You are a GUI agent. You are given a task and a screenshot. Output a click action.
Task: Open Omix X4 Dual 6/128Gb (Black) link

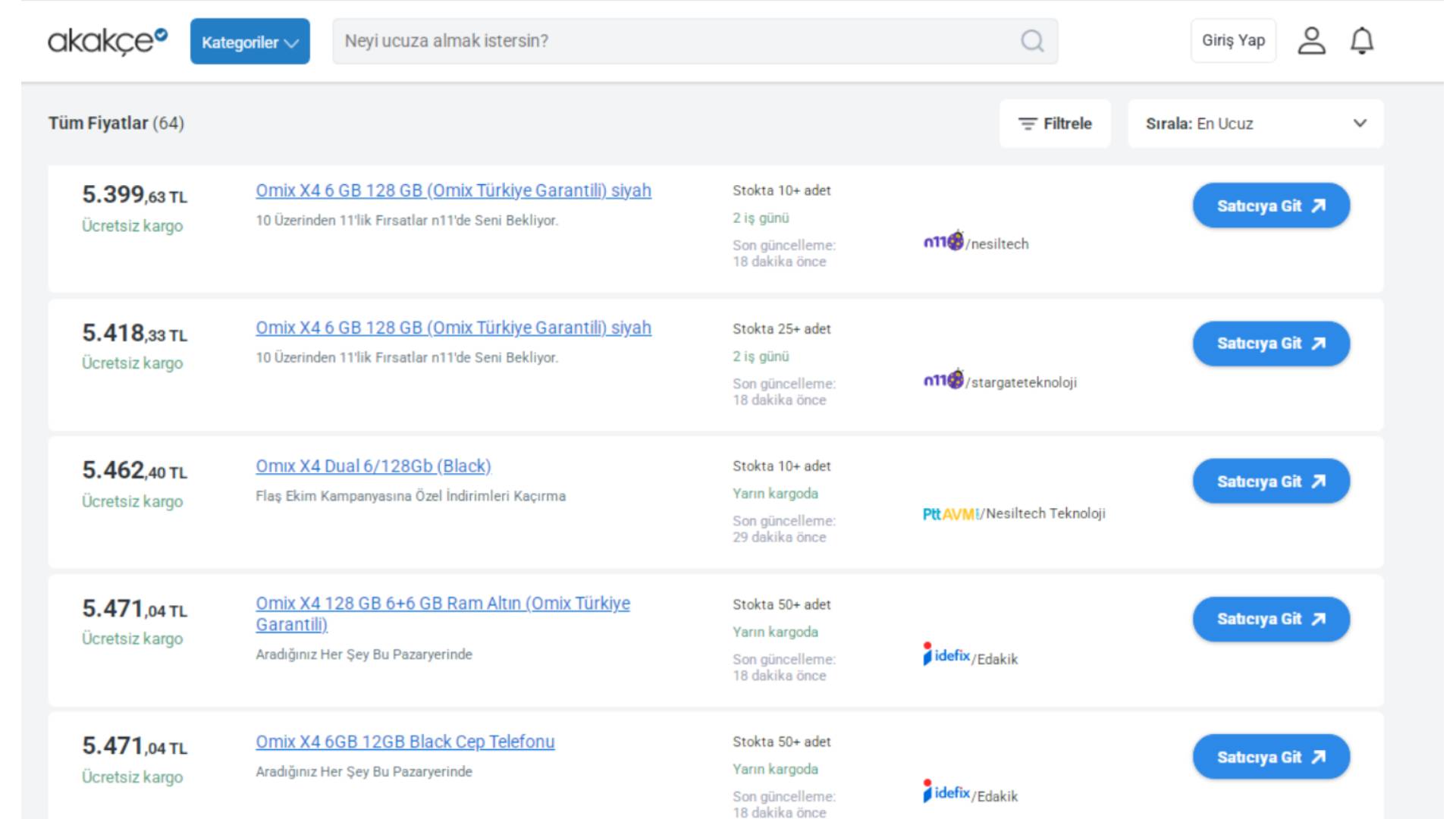tap(373, 466)
